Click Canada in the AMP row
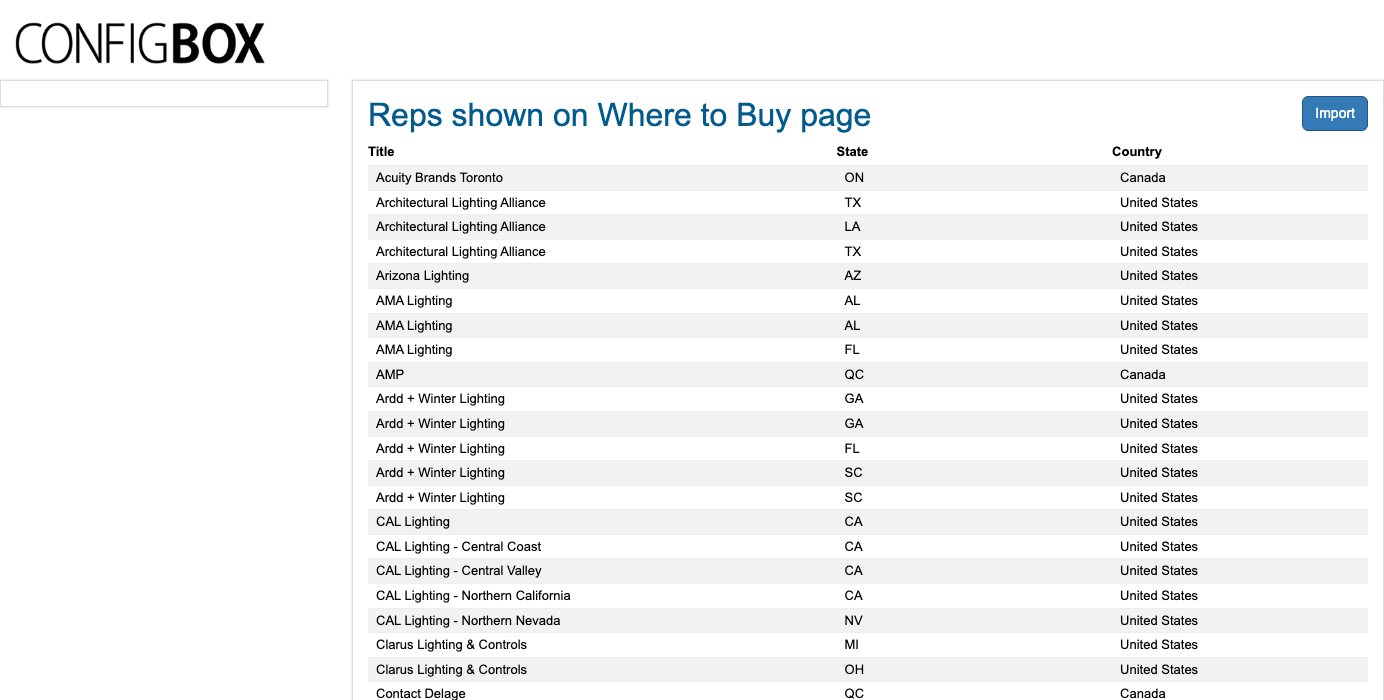The image size is (1384, 700). (x=1143, y=375)
